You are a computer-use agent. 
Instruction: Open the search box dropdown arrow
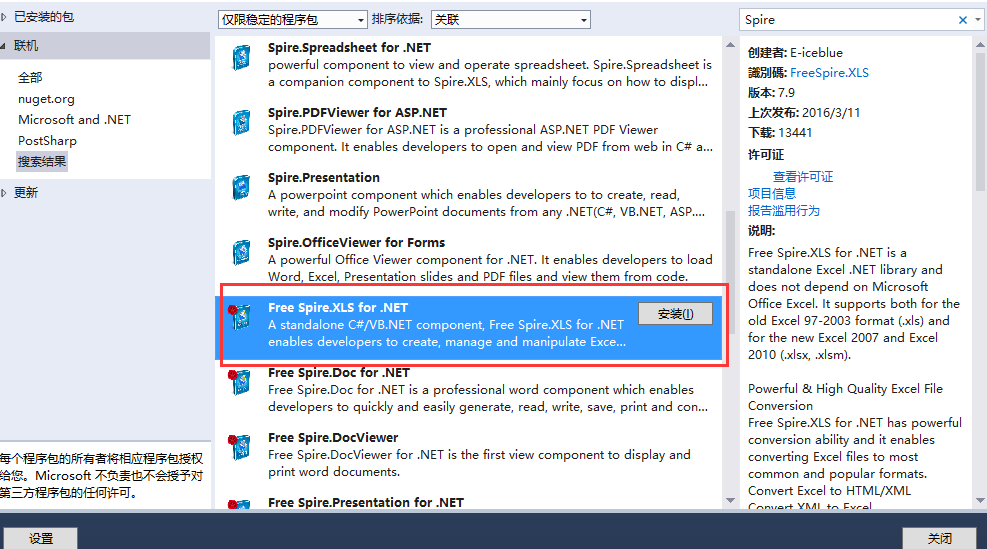pos(978,20)
